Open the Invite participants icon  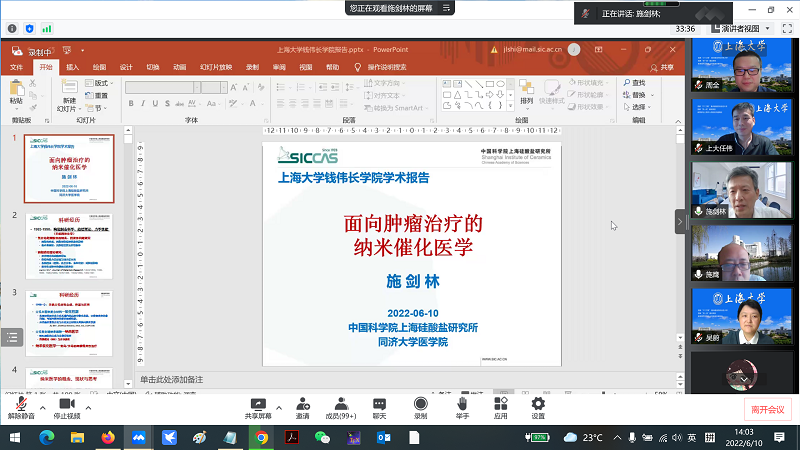tap(303, 409)
